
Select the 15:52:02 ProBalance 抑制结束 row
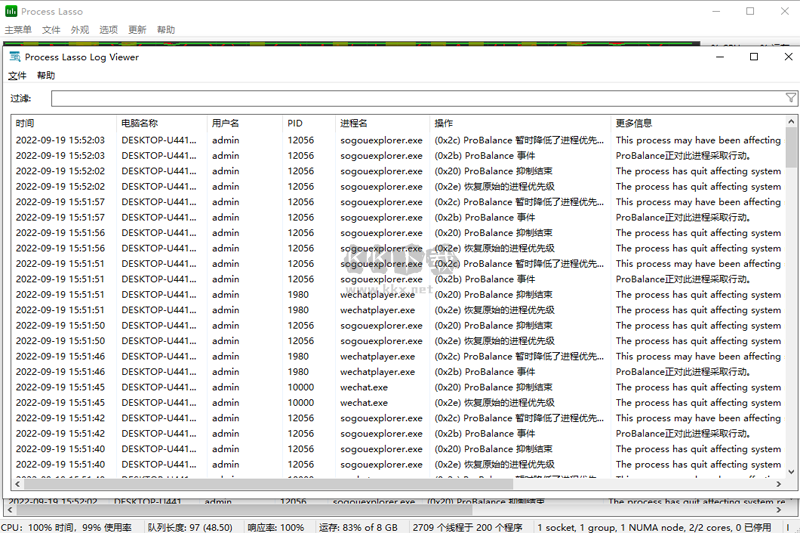398,171
